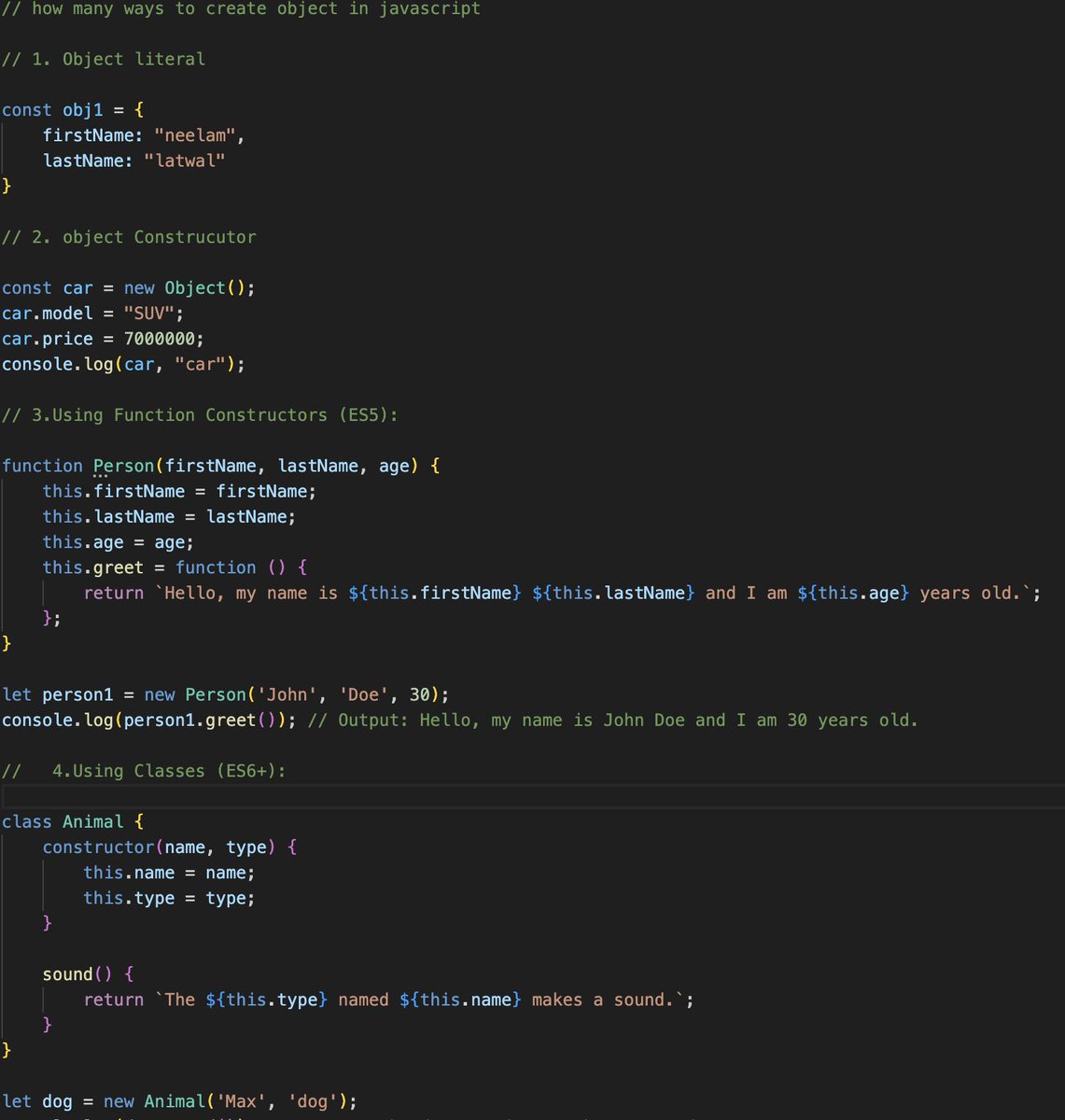The width and height of the screenshot is (1065, 1120).
Task: Click the "this.type = type;" line
Action: click(169, 898)
